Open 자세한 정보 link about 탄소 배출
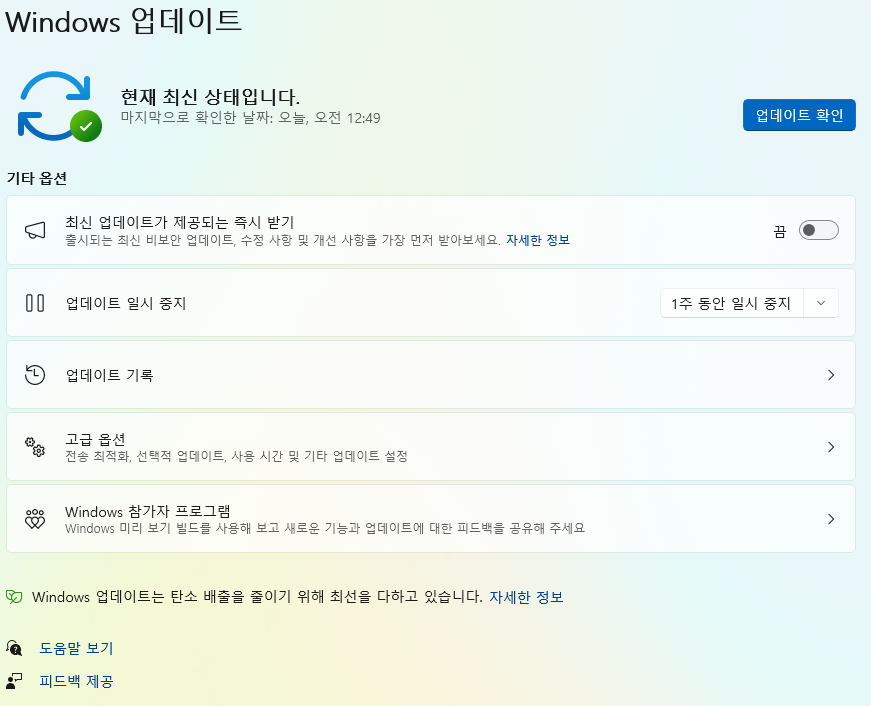This screenshot has width=871, height=706. [526, 597]
